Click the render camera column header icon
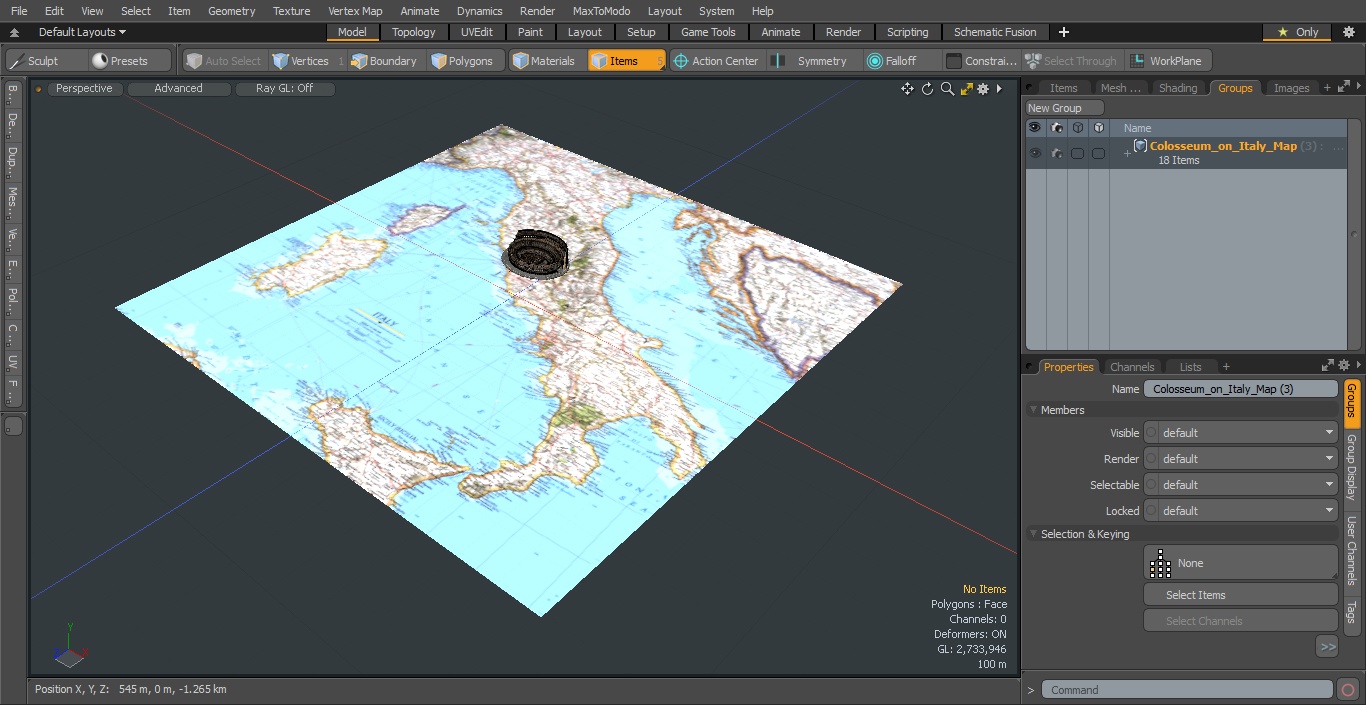Viewport: 1366px width, 705px height. (1056, 128)
